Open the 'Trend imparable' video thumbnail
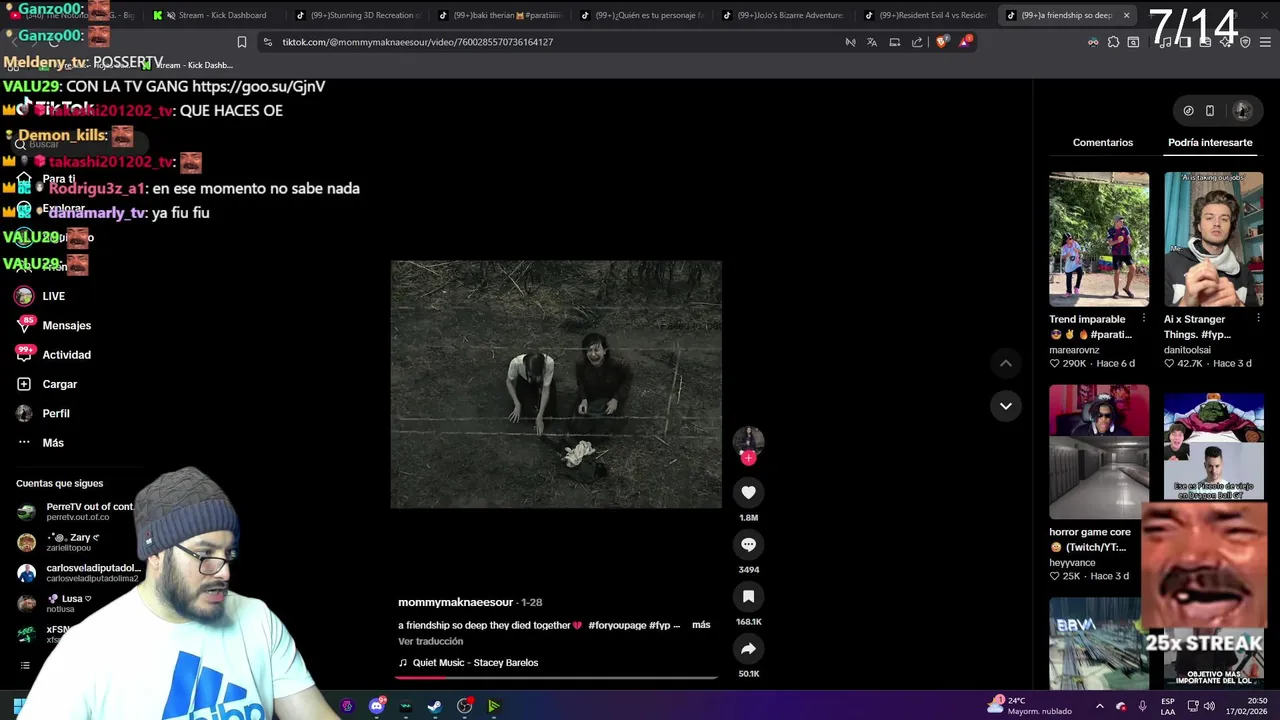Image resolution: width=1280 pixels, height=720 pixels. point(1099,239)
